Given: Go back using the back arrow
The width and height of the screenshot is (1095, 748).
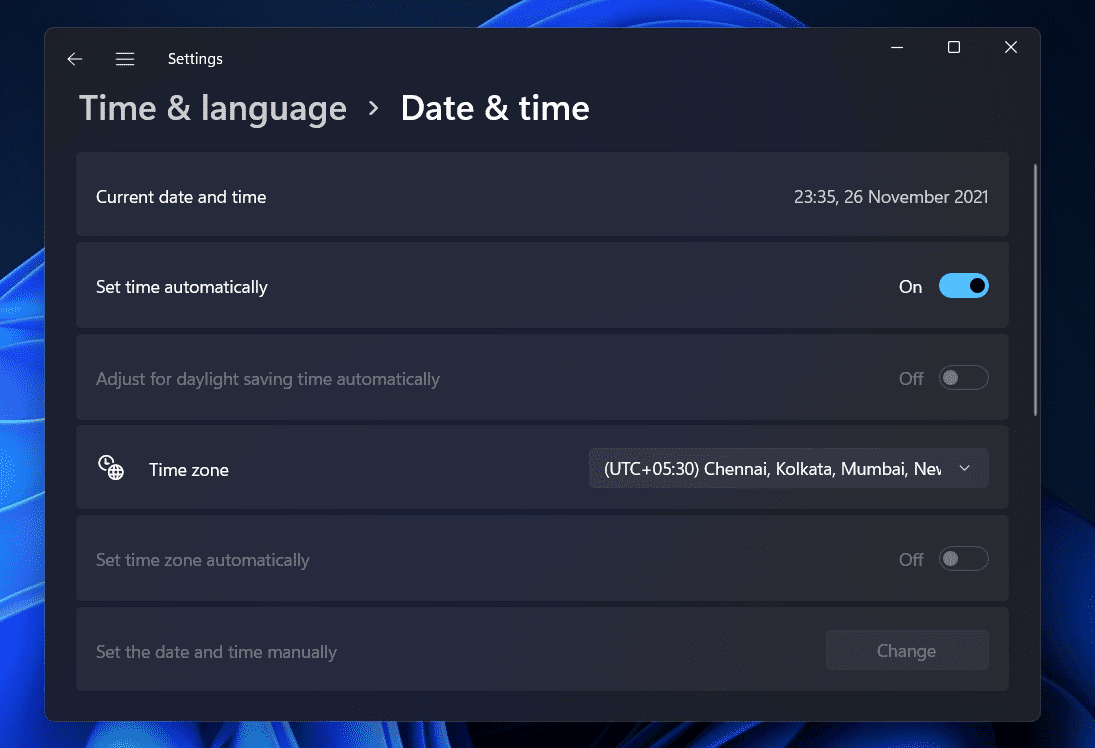Looking at the screenshot, I should [x=74, y=59].
